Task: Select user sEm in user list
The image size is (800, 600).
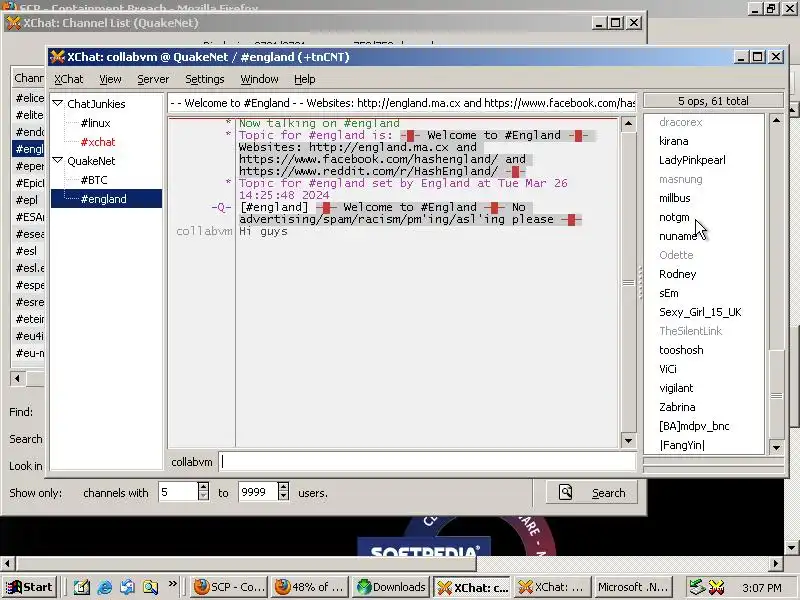Action: (669, 293)
